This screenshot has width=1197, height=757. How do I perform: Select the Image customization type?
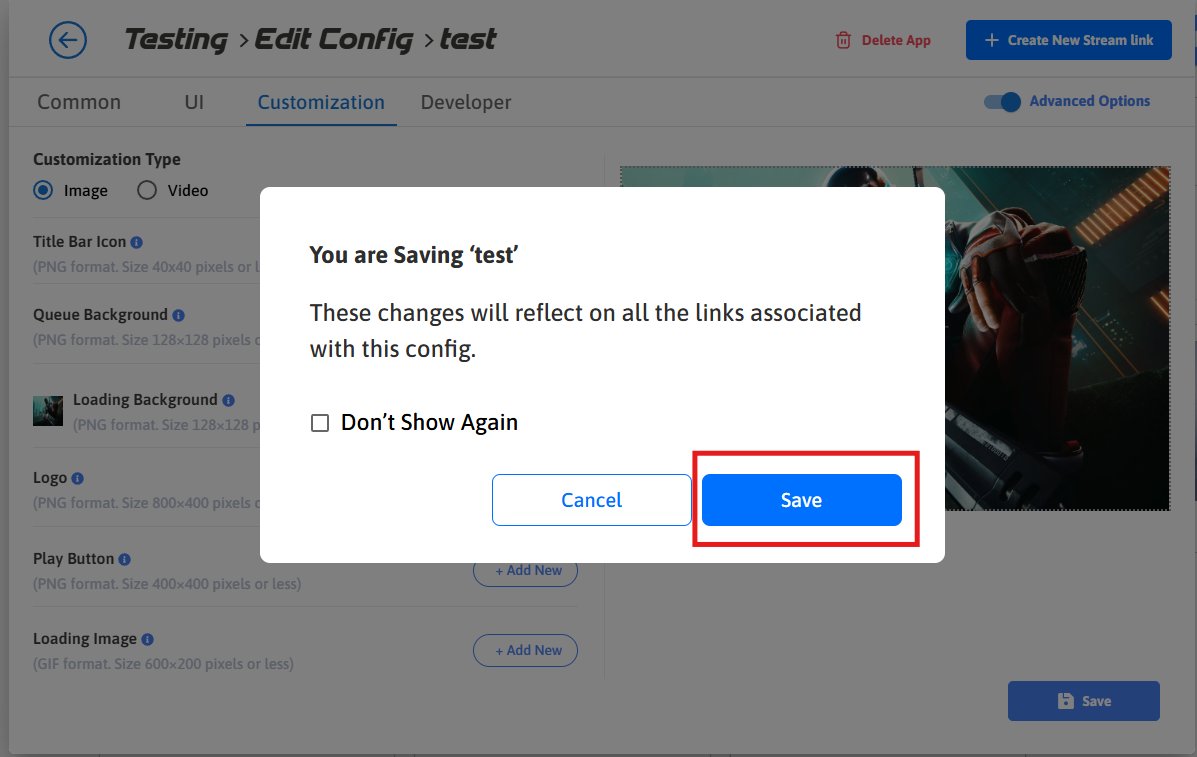[43, 190]
